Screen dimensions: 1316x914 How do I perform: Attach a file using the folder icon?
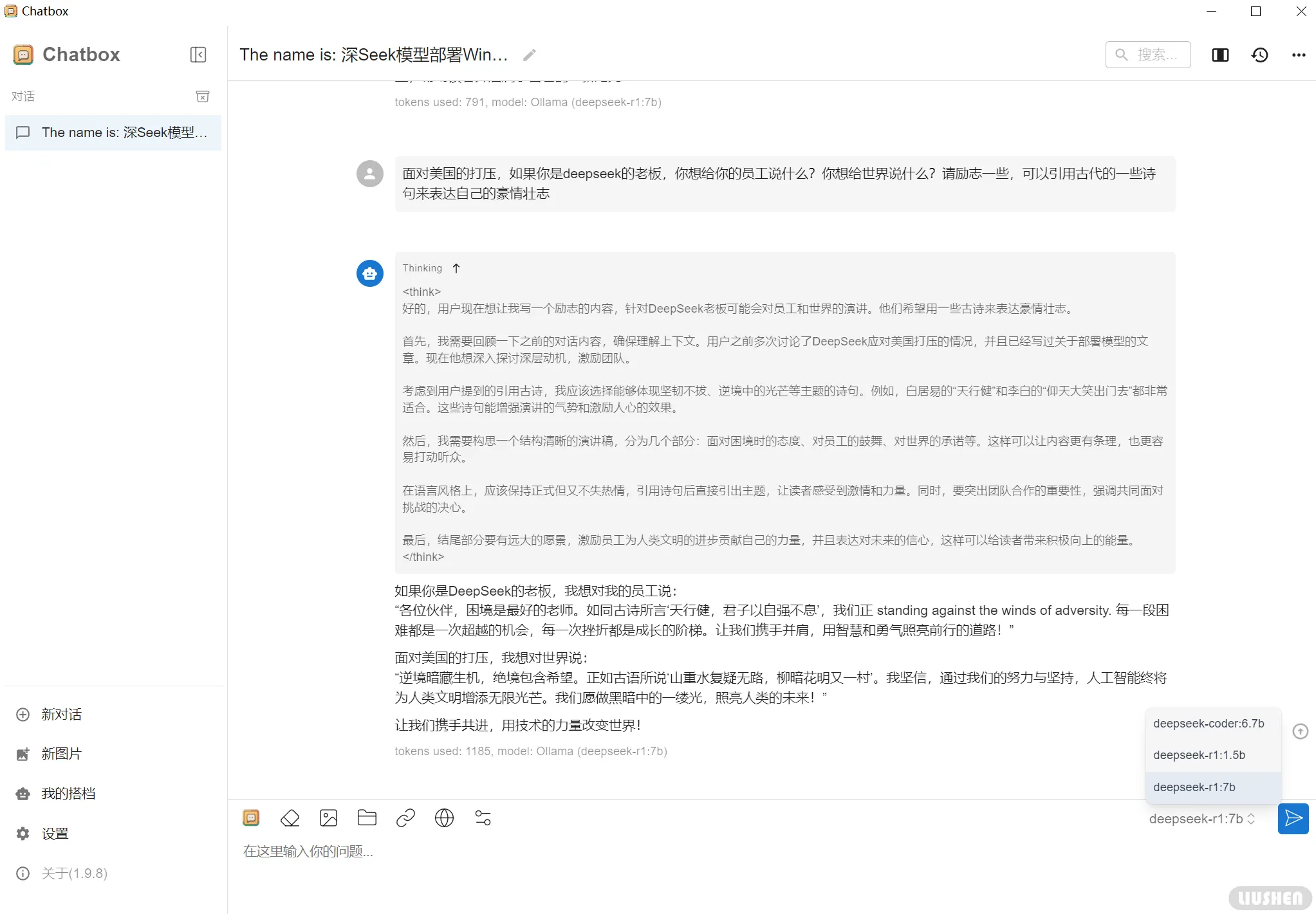367,818
